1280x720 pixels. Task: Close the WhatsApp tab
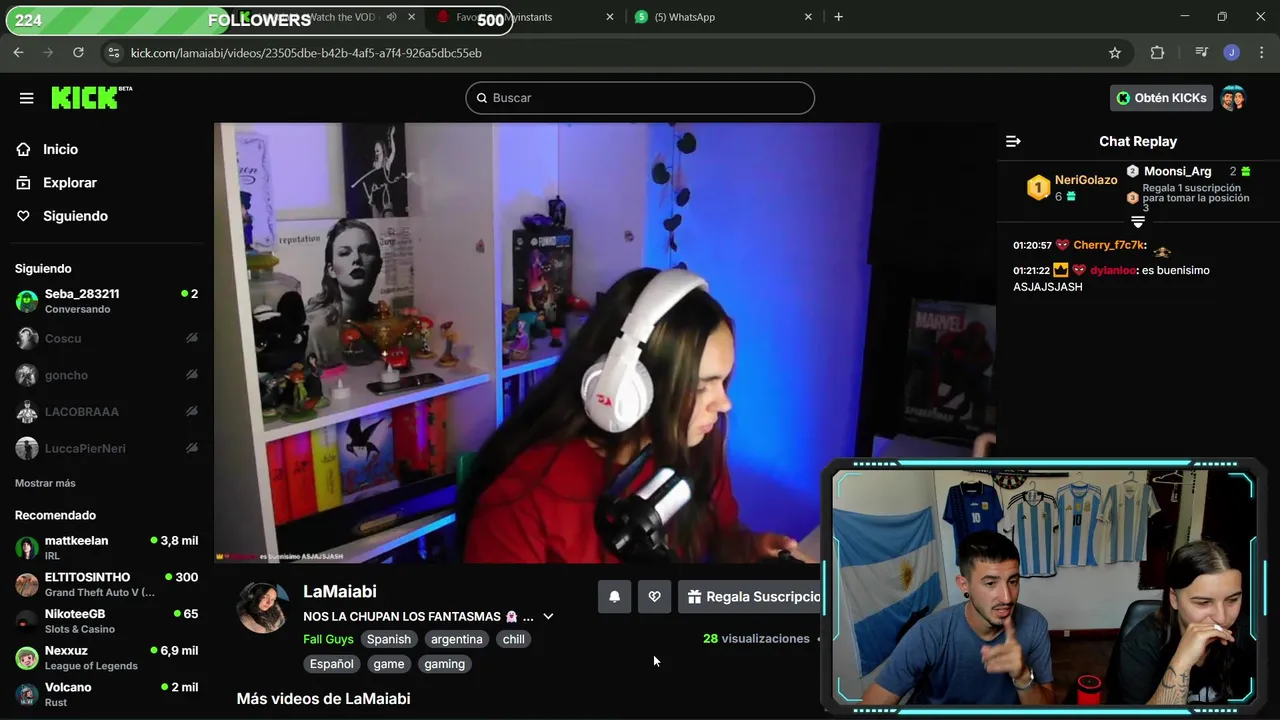click(809, 17)
